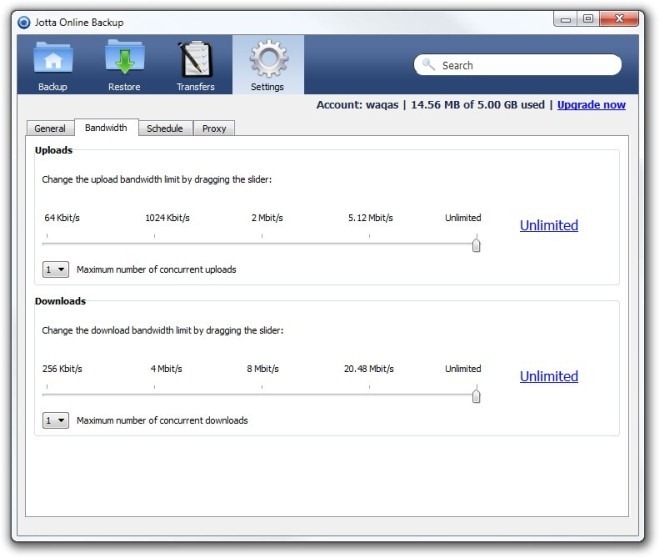Image resolution: width=660 pixels, height=558 pixels.
Task: Open the maximum concurrent uploads dropdown
Action: tap(56, 269)
